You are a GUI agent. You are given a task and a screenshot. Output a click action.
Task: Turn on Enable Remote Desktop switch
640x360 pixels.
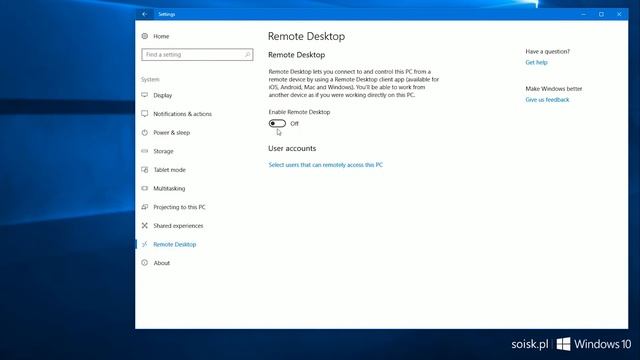click(277, 123)
